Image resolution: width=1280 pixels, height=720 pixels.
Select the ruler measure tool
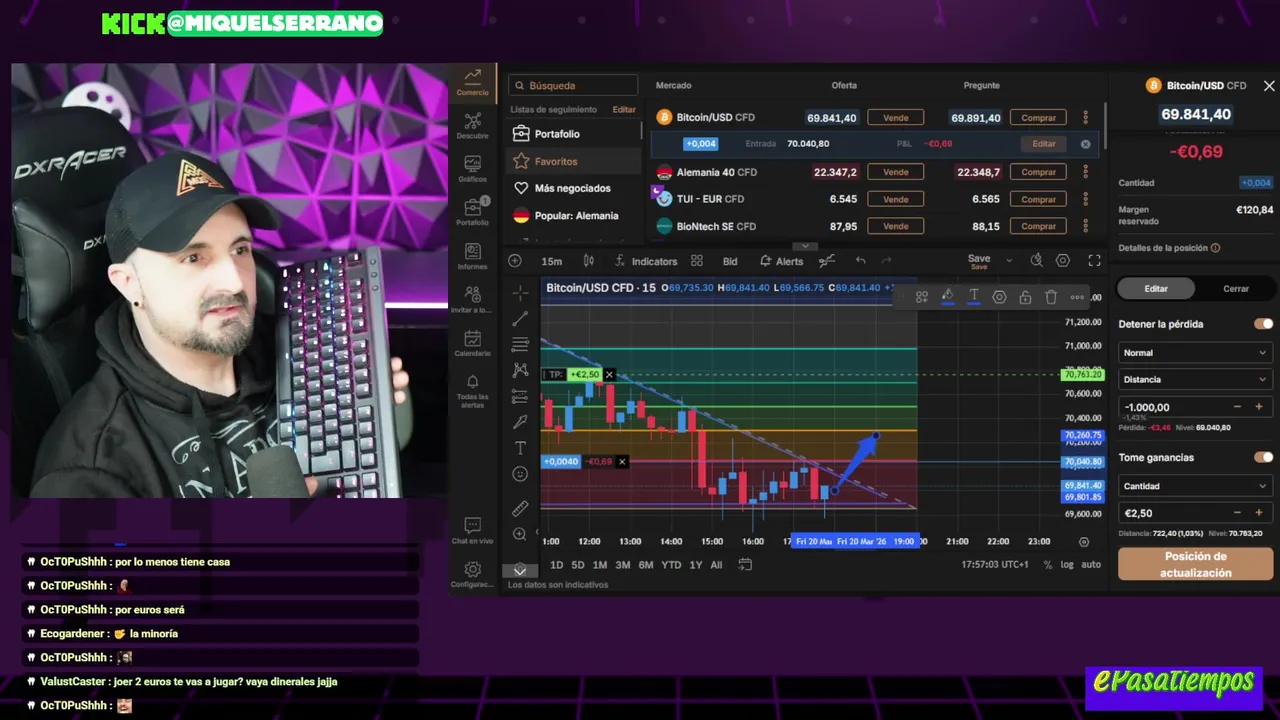[x=520, y=509]
